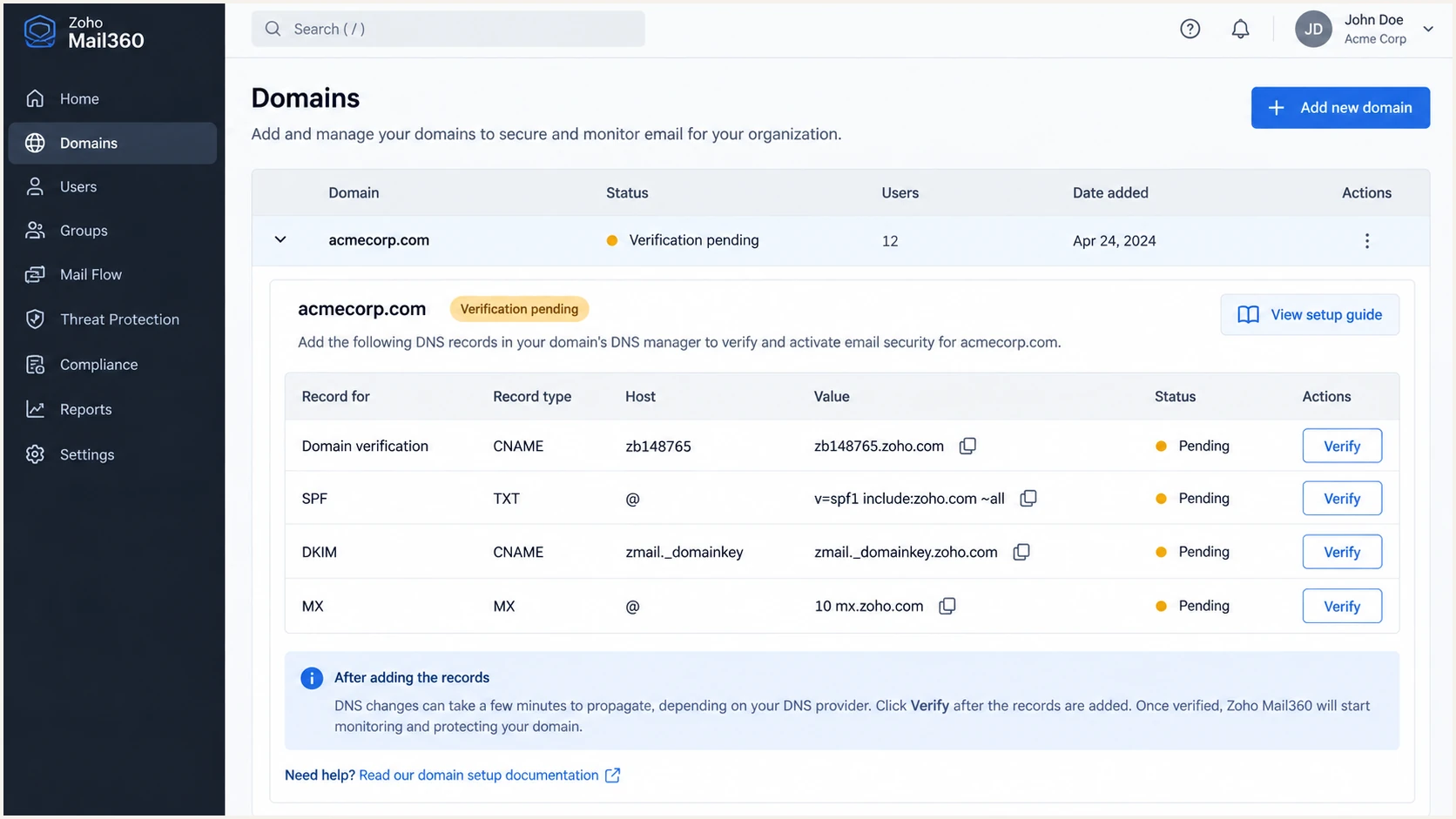This screenshot has width=1456, height=819.
Task: Click the Record type column header
Action: pos(532,396)
